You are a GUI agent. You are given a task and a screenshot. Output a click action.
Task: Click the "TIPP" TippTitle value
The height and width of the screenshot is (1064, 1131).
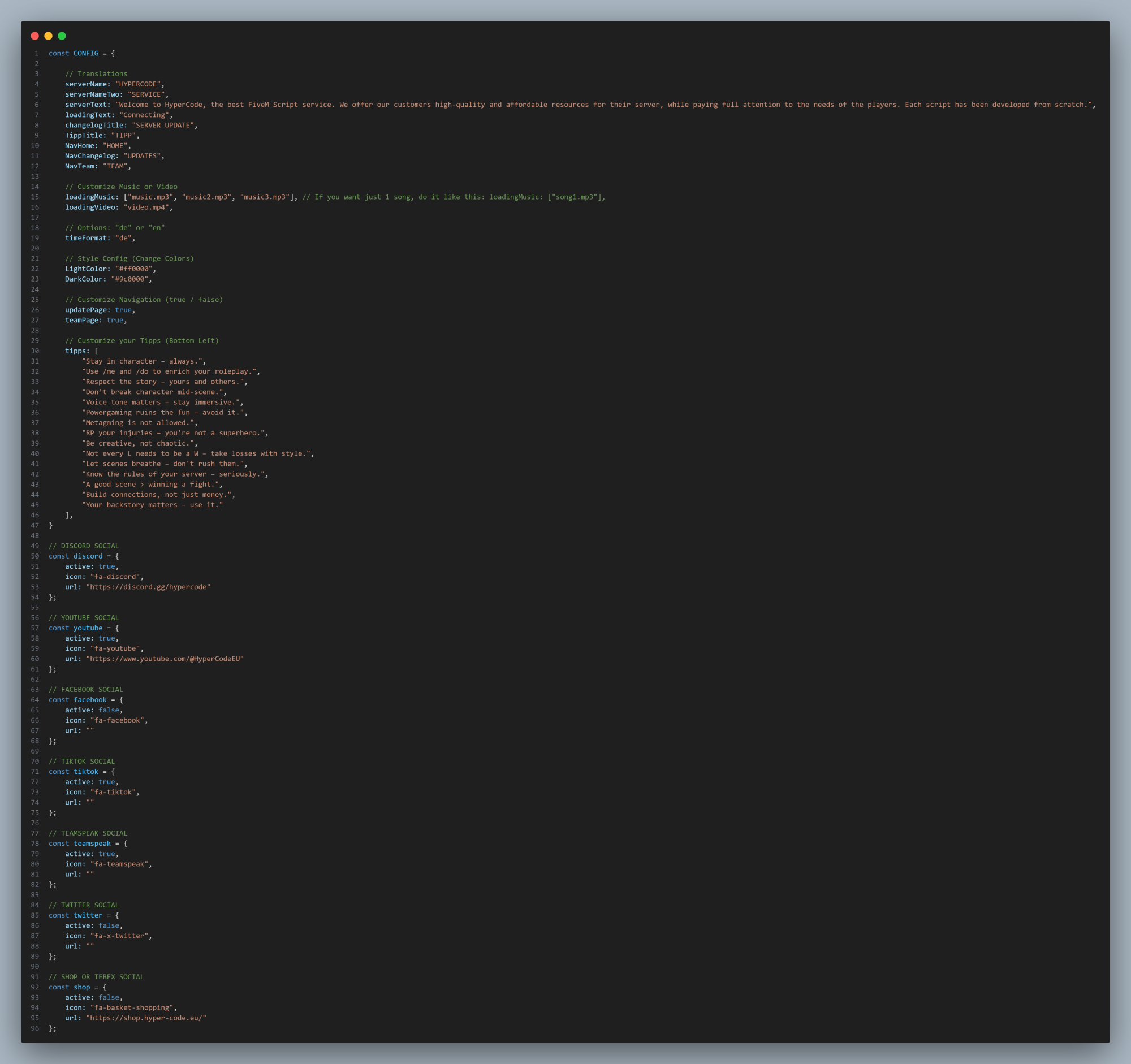tap(123, 135)
